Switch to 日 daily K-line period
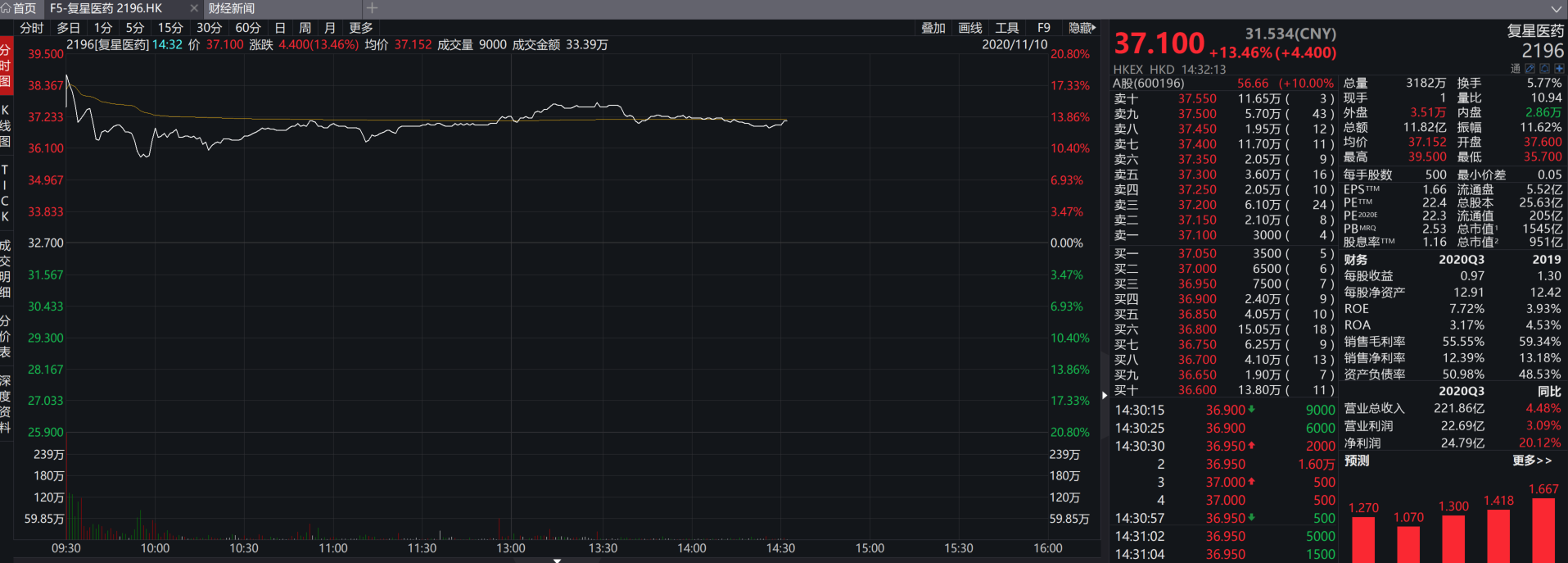1568x563 pixels. [x=280, y=28]
